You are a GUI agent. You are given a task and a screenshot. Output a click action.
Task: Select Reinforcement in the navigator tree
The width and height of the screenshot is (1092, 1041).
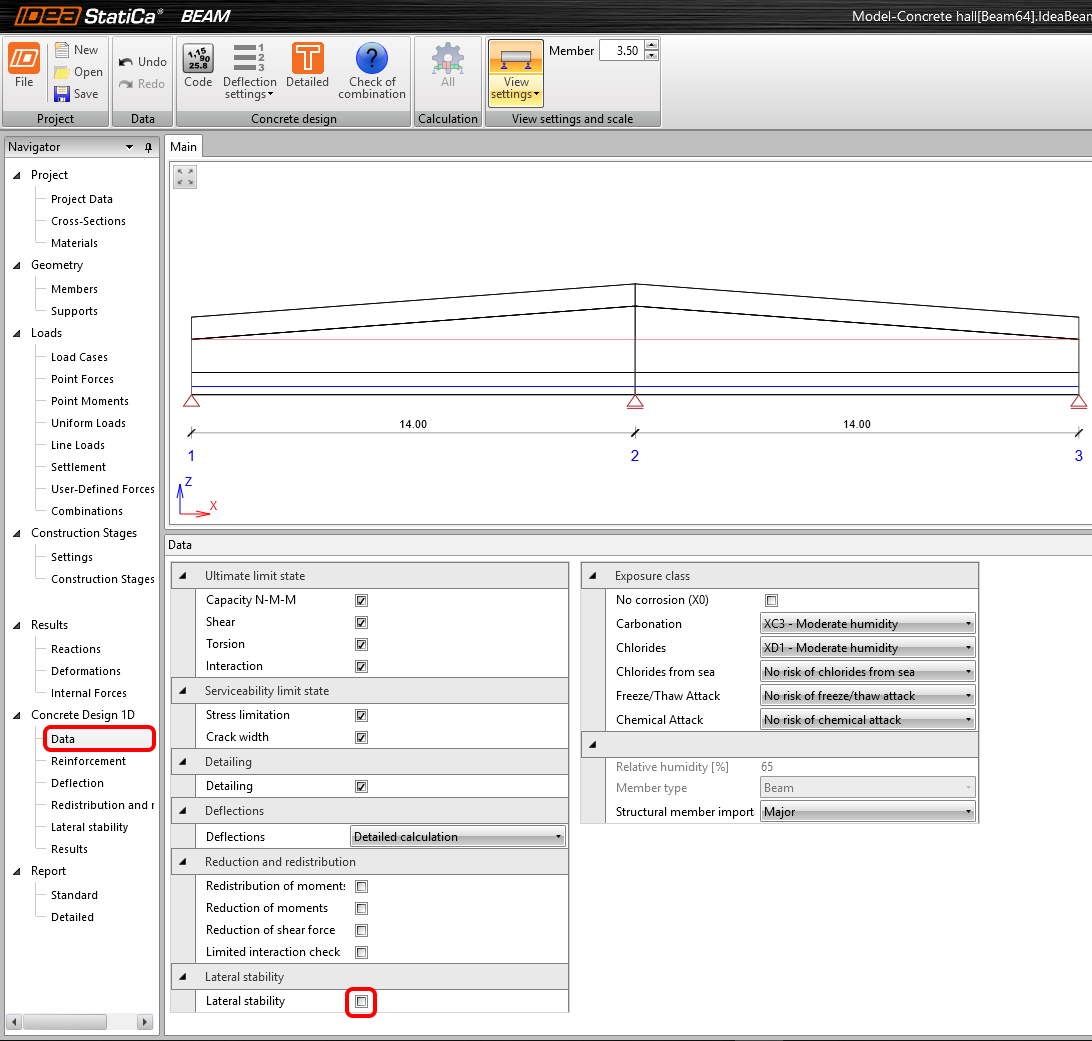(88, 761)
